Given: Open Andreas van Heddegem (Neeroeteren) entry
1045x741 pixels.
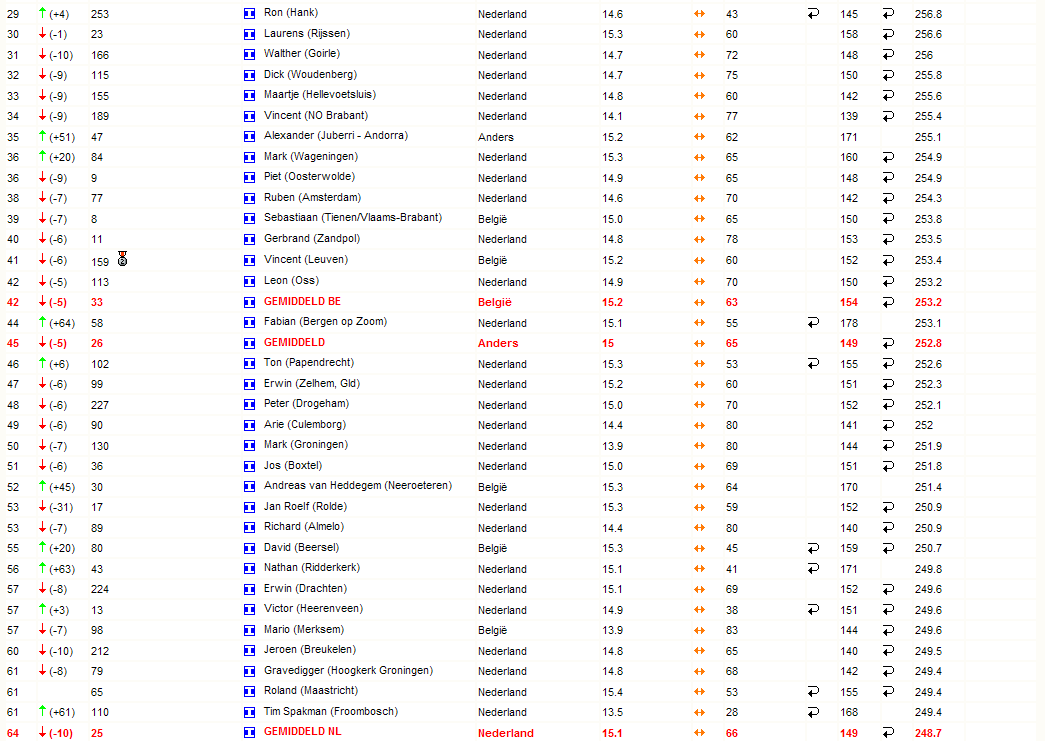Looking at the screenshot, I should coord(358,486).
